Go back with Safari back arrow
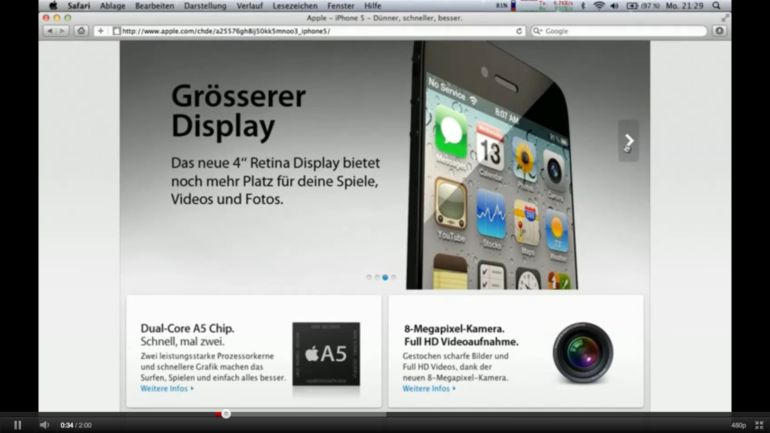Viewport: 770px width, 433px height. pyautogui.click(x=50, y=31)
